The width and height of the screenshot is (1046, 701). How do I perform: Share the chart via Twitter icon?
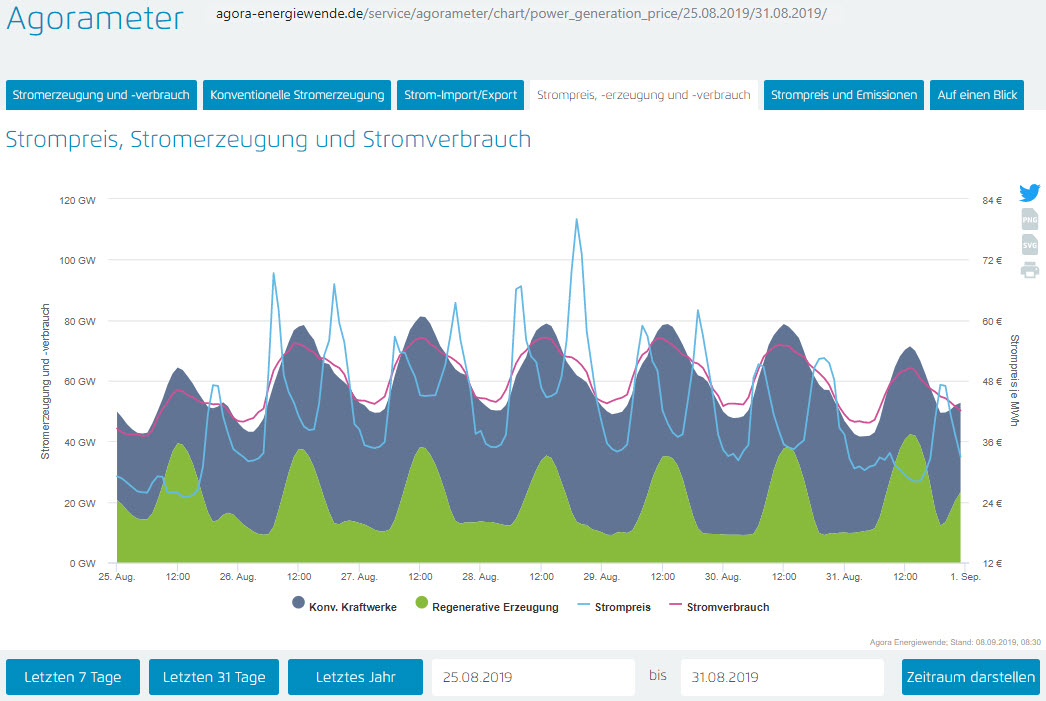1029,193
